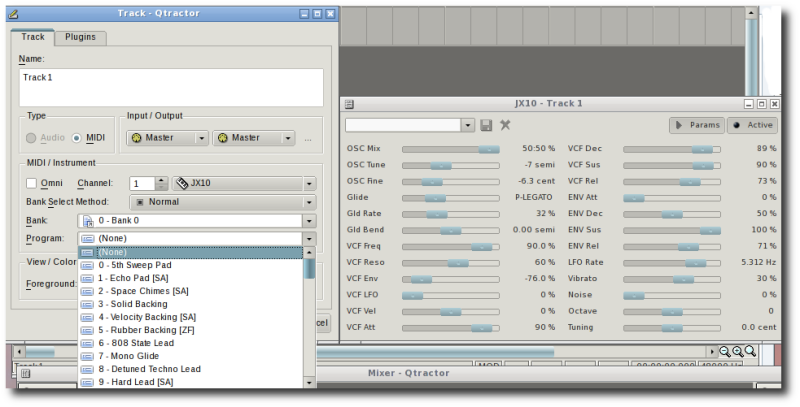Image resolution: width=800 pixels, height=407 pixels.
Task: Select the MIDI track type radio button
Action: click(x=76, y=138)
